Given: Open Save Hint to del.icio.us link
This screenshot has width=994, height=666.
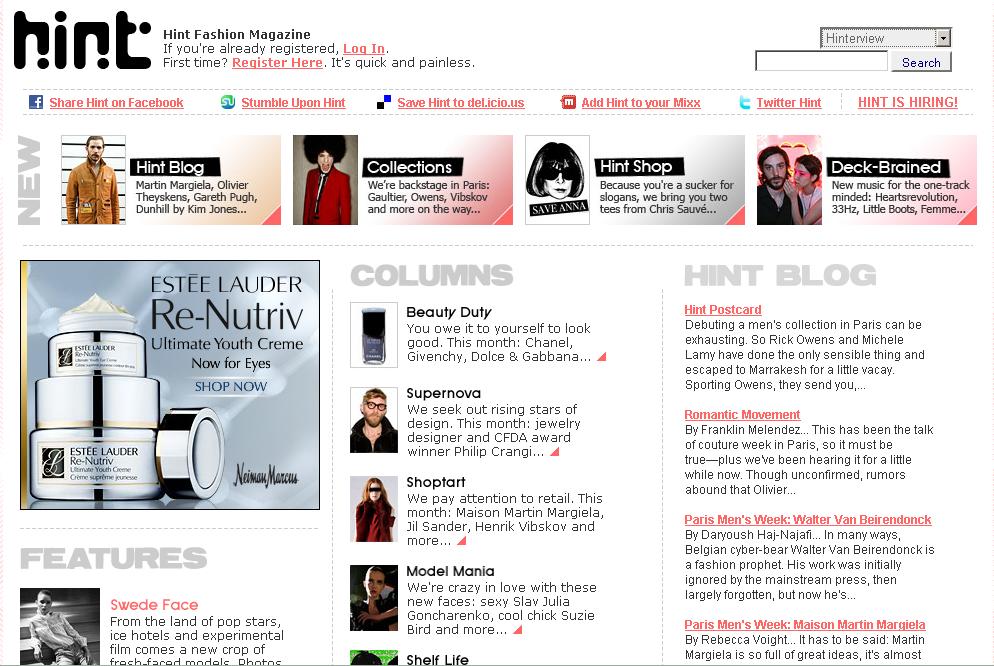Looking at the screenshot, I should pyautogui.click(x=461, y=103).
